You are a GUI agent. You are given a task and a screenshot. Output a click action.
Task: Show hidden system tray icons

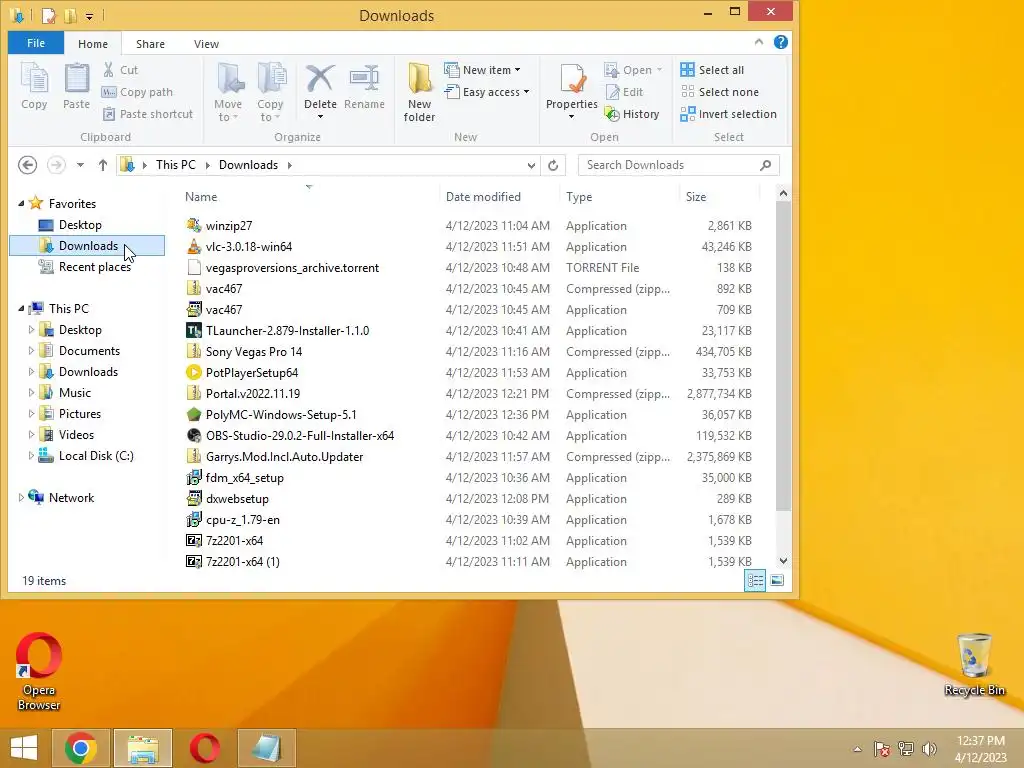coord(857,749)
